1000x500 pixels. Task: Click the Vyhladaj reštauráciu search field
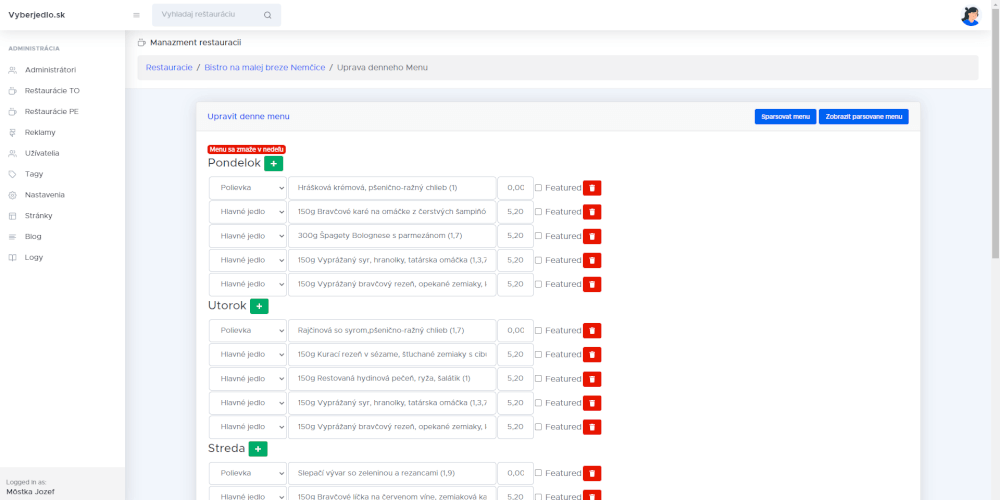click(x=208, y=15)
